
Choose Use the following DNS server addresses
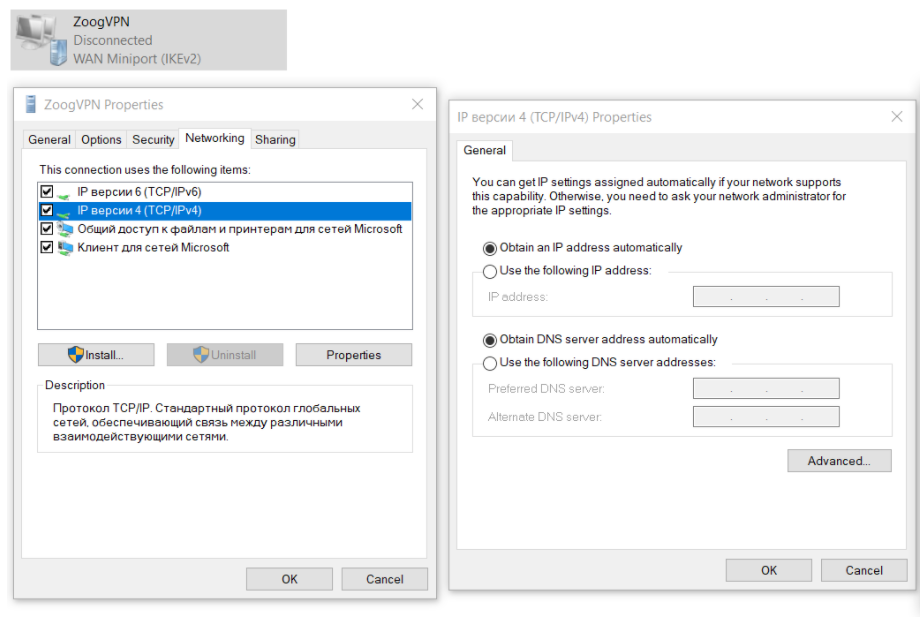pyautogui.click(x=490, y=363)
